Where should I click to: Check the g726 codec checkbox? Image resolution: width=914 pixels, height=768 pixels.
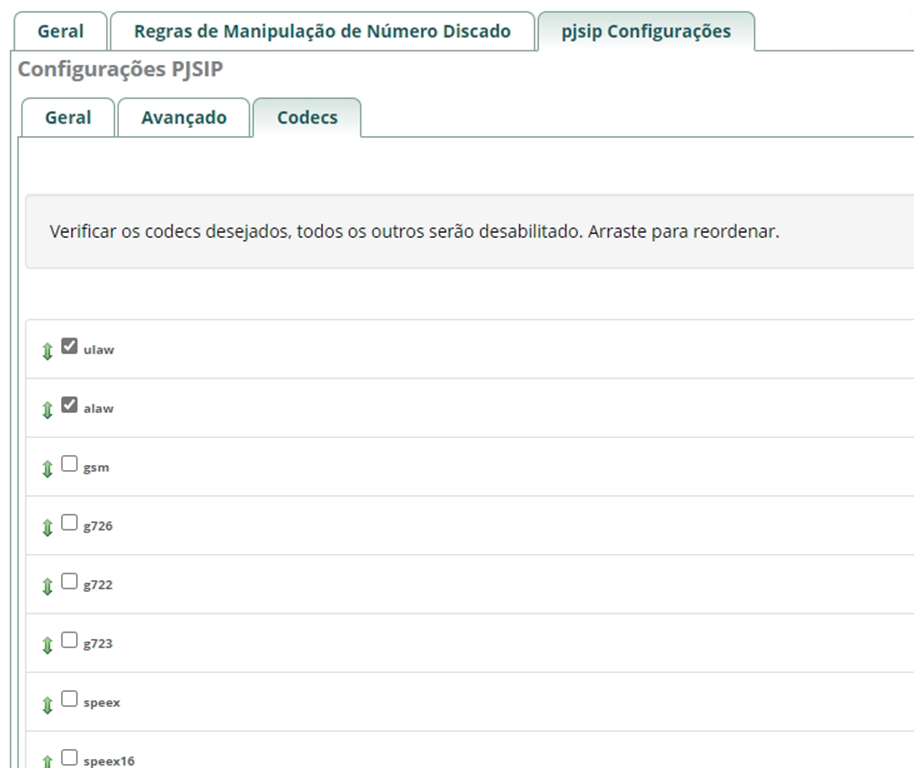click(69, 522)
